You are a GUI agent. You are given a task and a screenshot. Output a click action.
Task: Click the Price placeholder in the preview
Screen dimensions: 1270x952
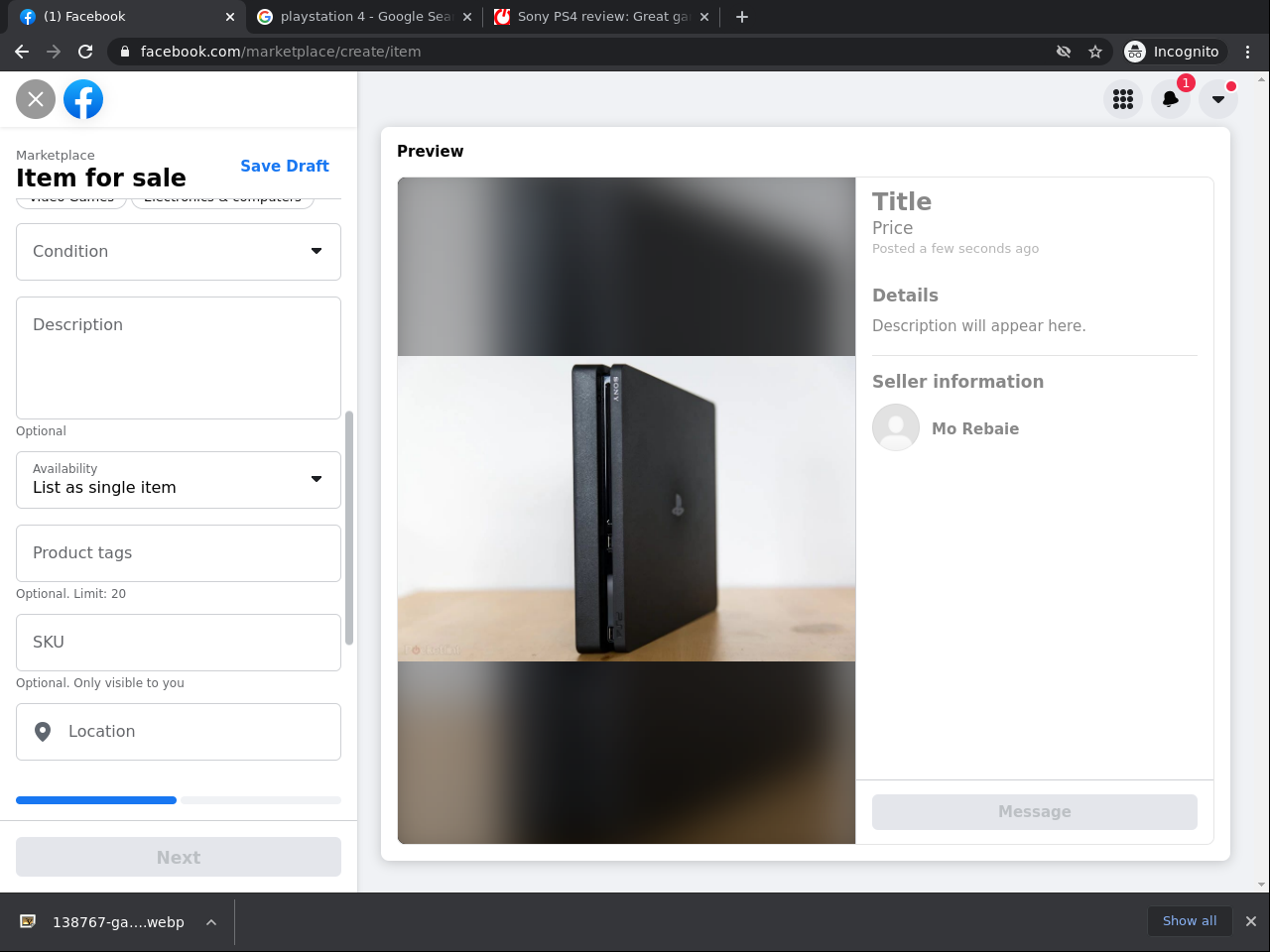point(892,228)
